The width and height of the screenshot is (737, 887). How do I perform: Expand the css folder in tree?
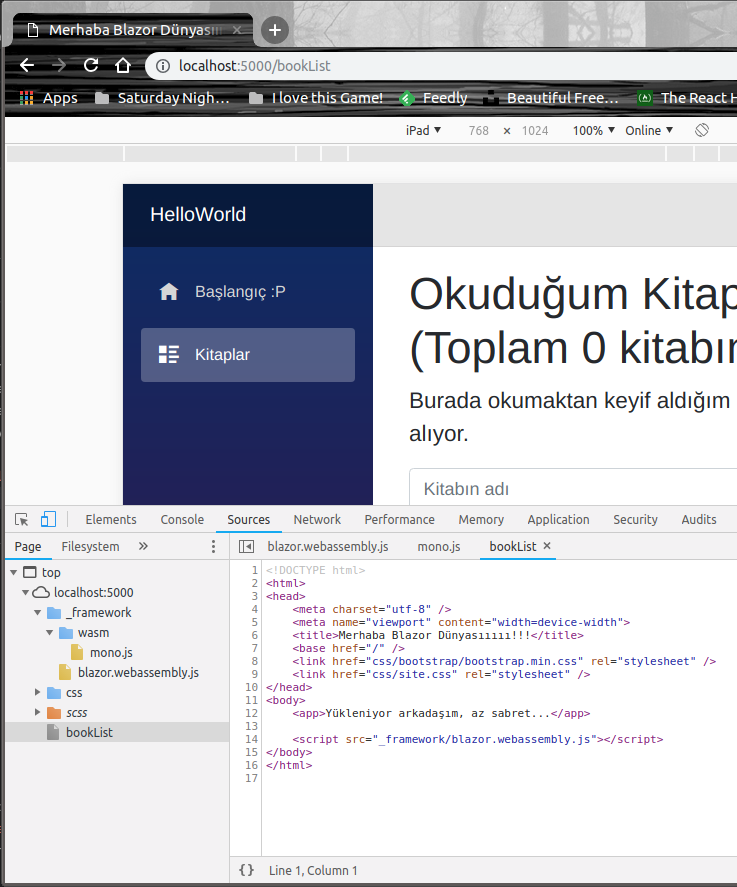38,693
